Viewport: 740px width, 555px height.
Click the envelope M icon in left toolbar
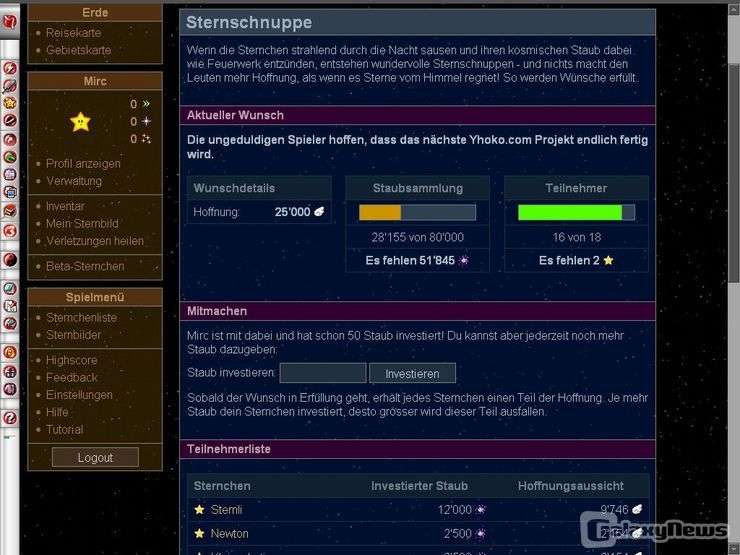(x=10, y=306)
